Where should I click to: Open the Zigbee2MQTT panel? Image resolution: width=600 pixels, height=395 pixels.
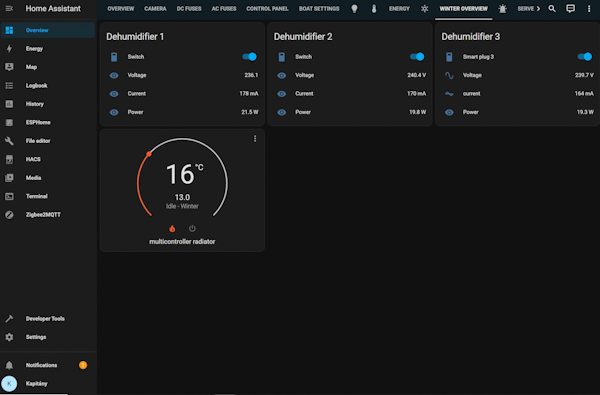(48, 215)
